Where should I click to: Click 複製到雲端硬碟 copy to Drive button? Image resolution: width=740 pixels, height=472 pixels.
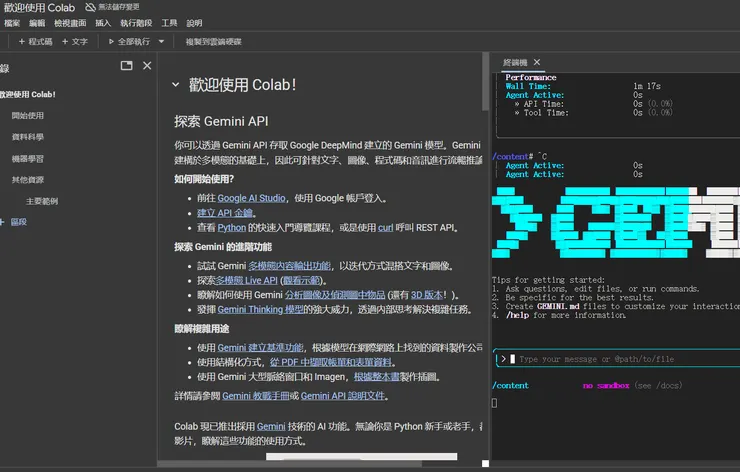coord(213,42)
